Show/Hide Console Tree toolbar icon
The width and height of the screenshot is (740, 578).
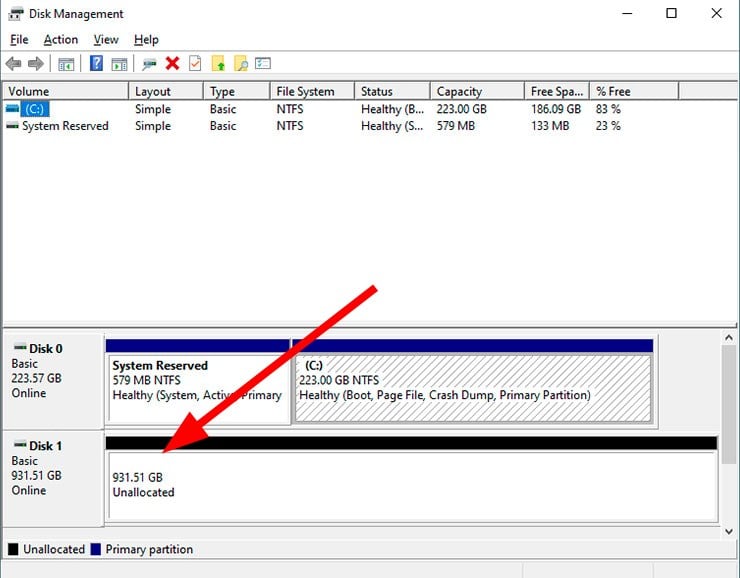[66, 64]
